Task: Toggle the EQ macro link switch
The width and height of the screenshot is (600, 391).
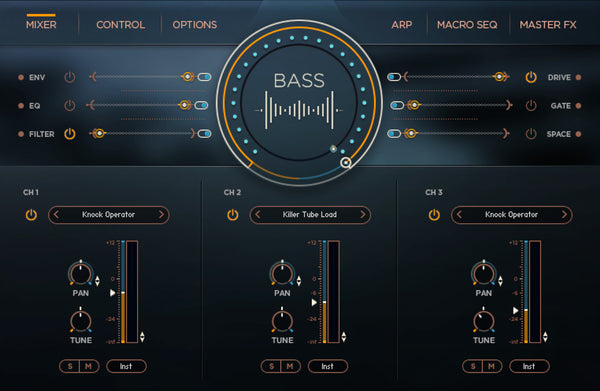Action: pyautogui.click(x=201, y=105)
